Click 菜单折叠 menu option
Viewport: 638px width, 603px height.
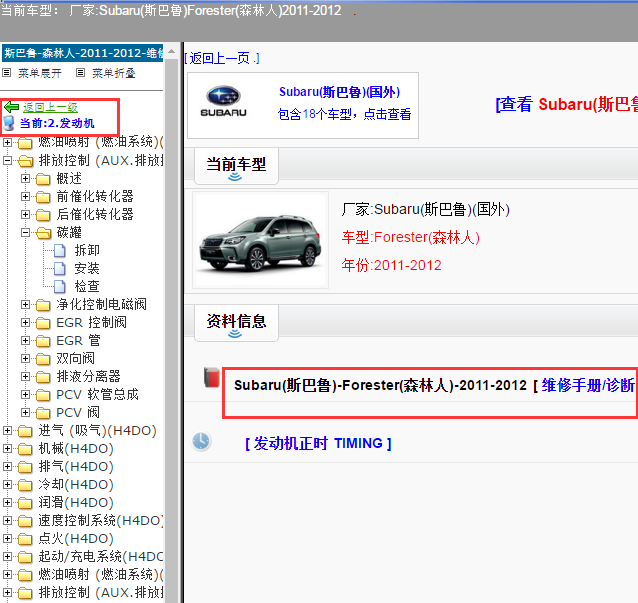pos(114,73)
